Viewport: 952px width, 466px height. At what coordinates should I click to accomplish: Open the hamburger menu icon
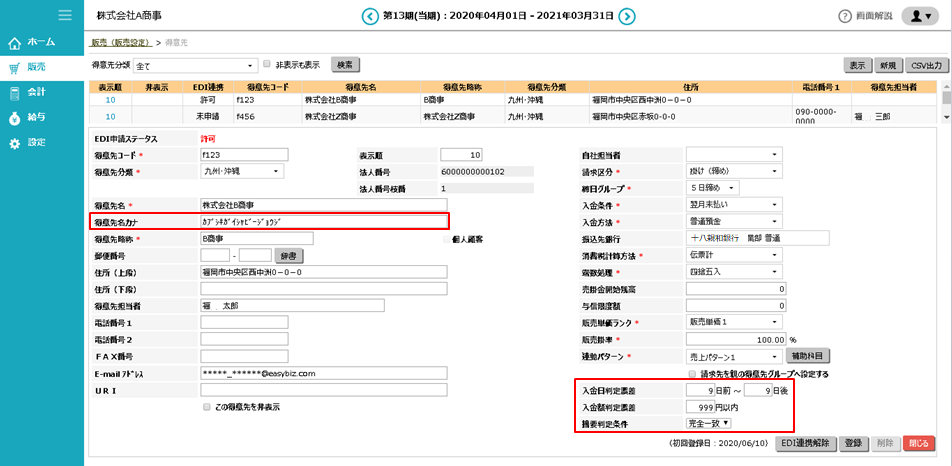click(x=64, y=15)
